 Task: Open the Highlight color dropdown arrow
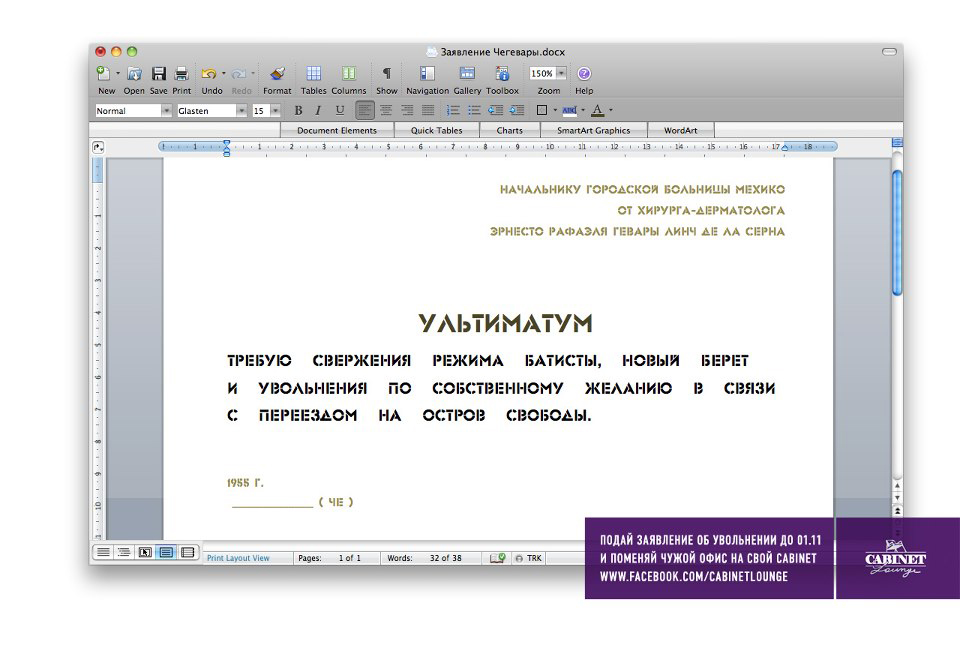(x=583, y=111)
